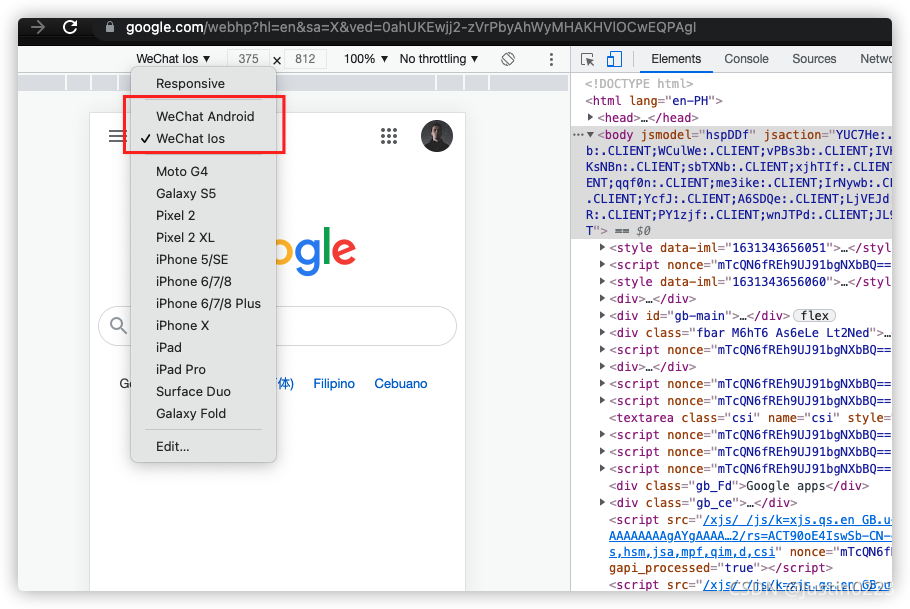This screenshot has height=609, width=910.
Task: Select the Google apps gb_Fd div
Action: 739,485
